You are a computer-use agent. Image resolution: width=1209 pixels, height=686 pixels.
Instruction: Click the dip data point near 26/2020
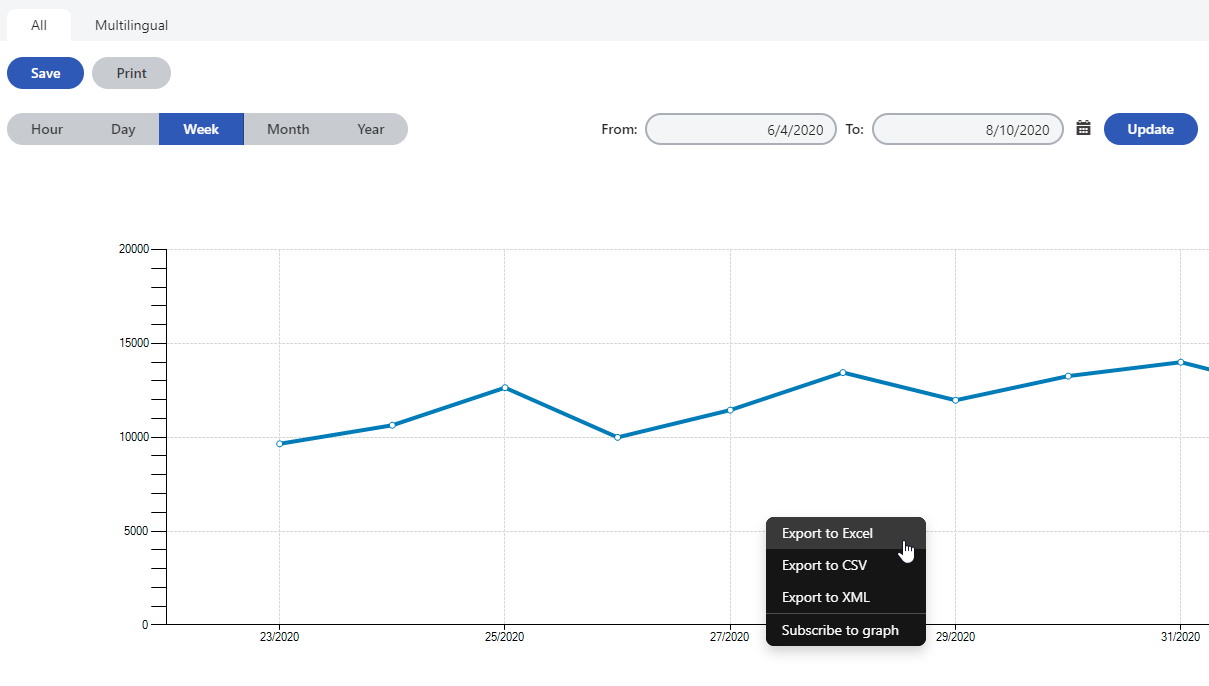[617, 437]
